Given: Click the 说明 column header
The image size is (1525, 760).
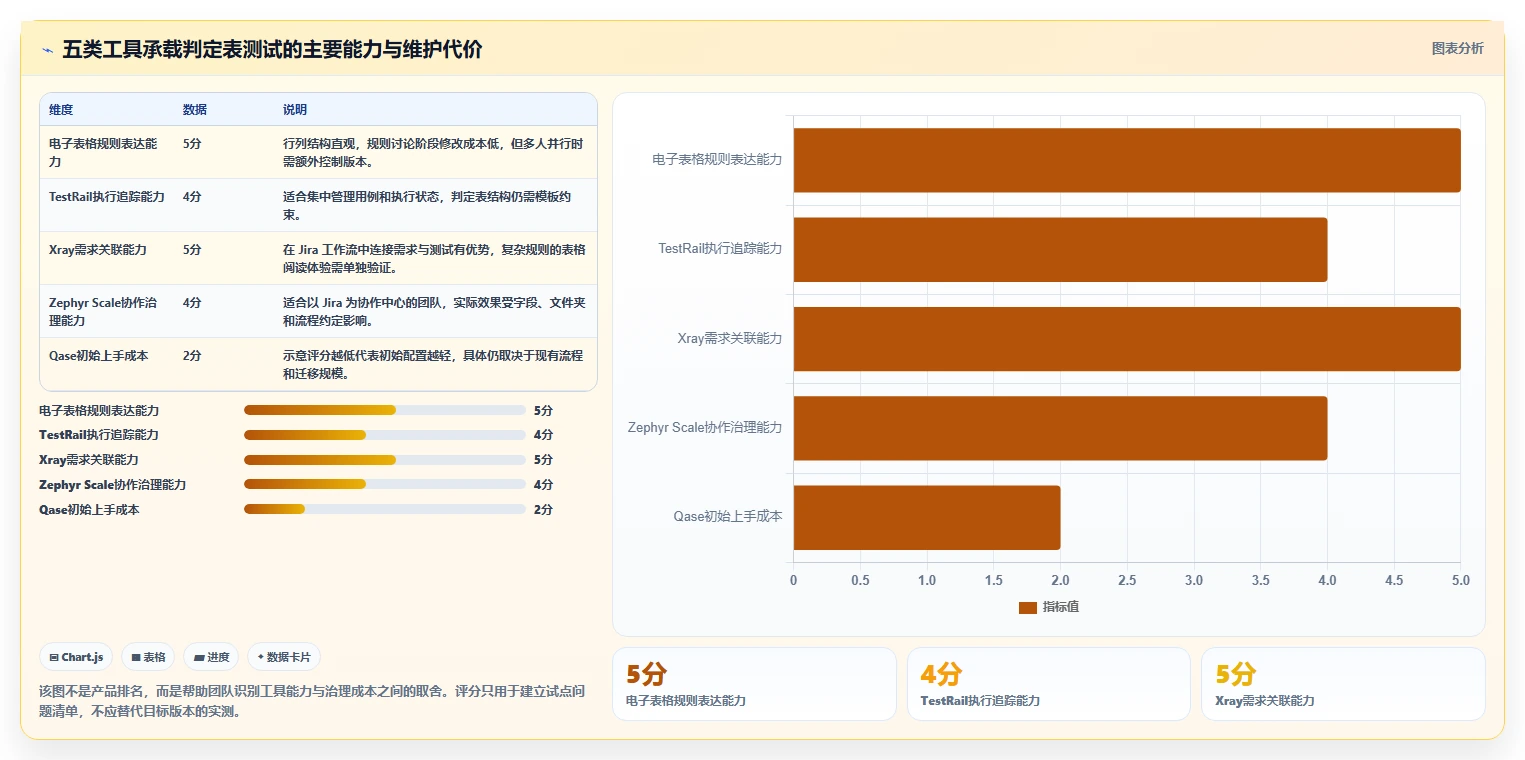Looking at the screenshot, I should 295,109.
